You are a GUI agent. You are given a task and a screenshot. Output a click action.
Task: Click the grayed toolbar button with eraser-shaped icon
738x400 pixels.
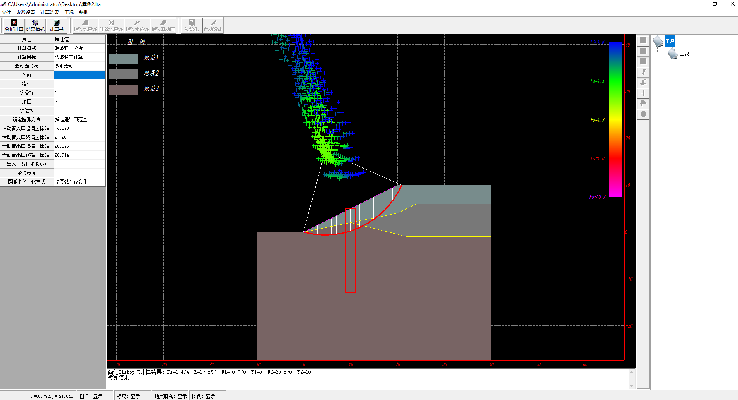(x=163, y=25)
